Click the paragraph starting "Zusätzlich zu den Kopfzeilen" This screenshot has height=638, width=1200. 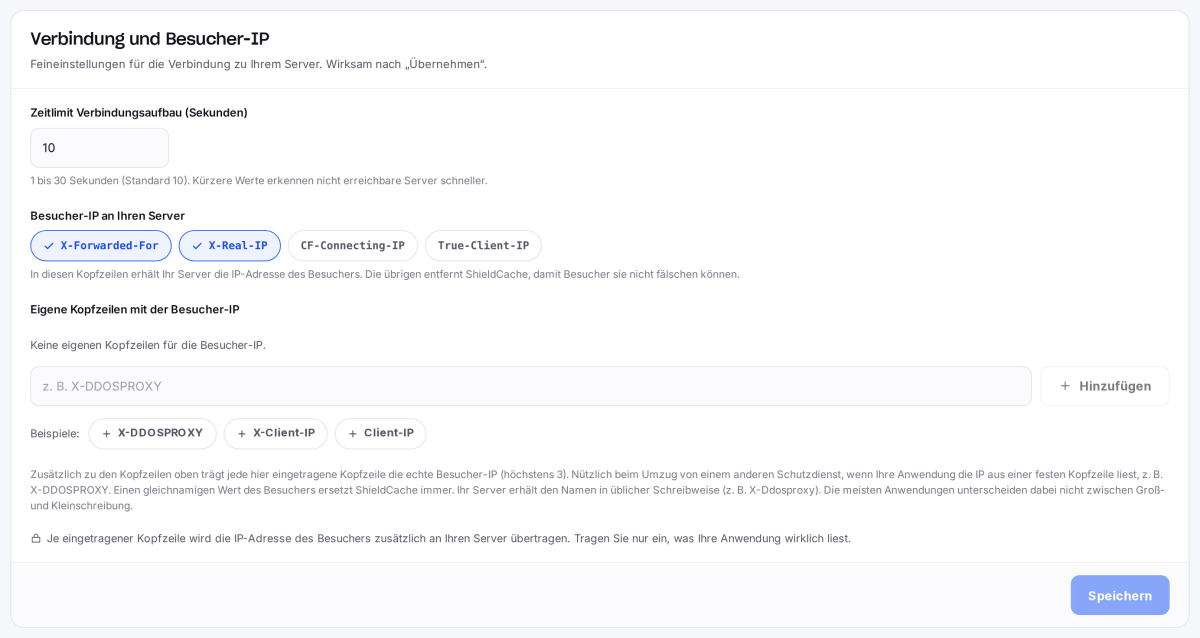click(x=598, y=490)
